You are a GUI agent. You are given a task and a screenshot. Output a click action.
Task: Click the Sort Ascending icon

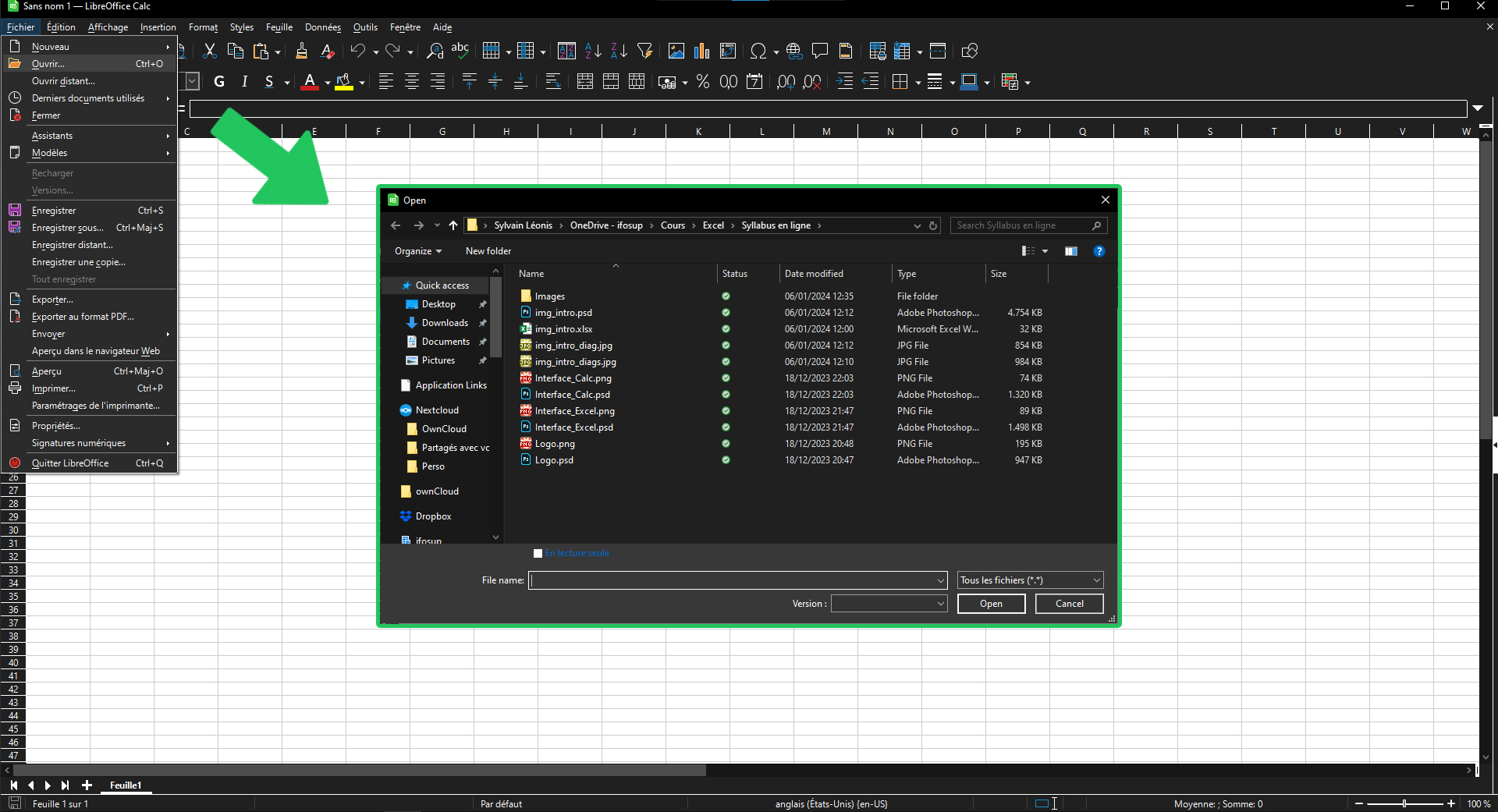point(593,51)
